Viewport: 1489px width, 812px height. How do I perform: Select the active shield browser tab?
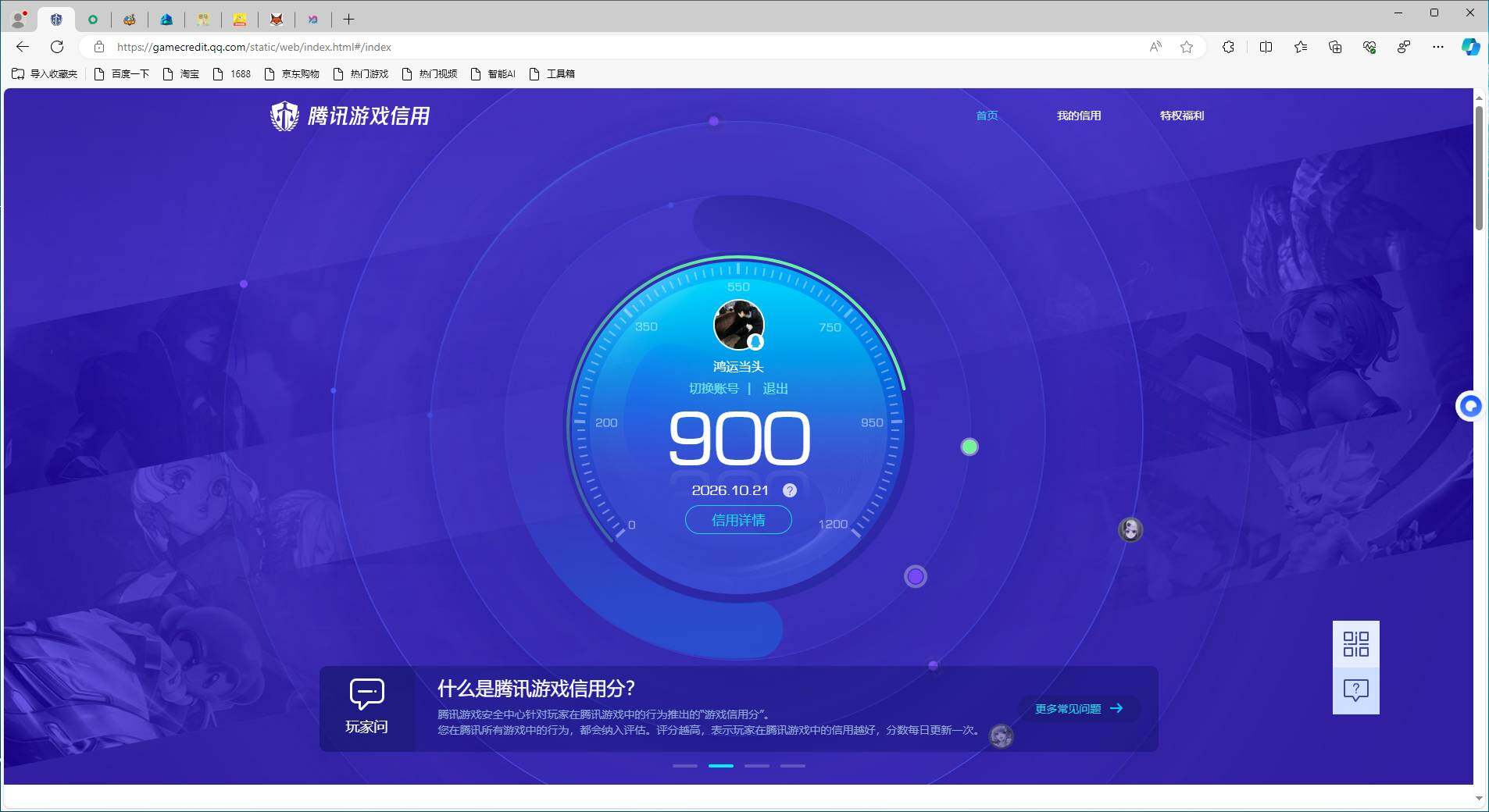pyautogui.click(x=56, y=20)
